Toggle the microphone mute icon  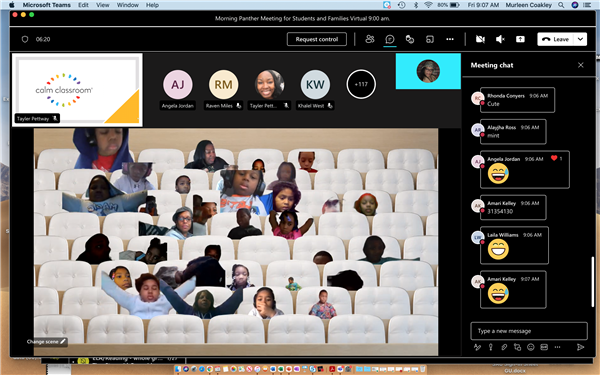point(500,39)
